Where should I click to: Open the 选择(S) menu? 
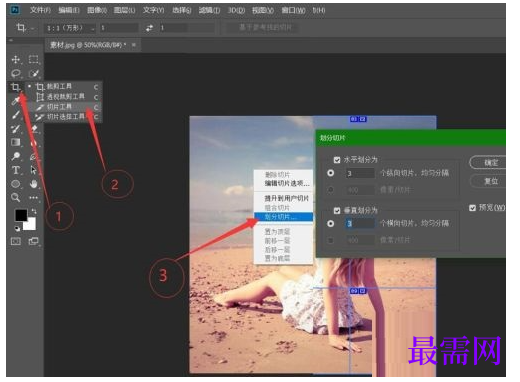[x=182, y=10]
